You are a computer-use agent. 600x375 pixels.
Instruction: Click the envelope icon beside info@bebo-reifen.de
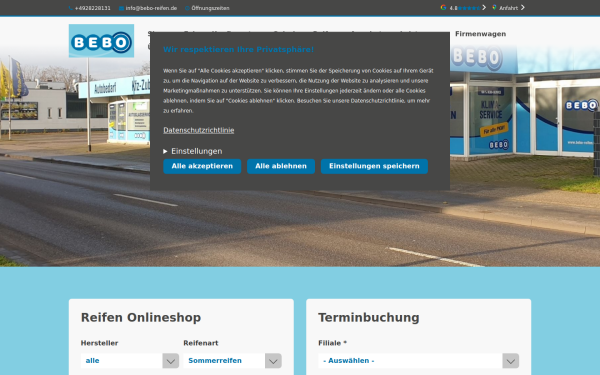[121, 8]
